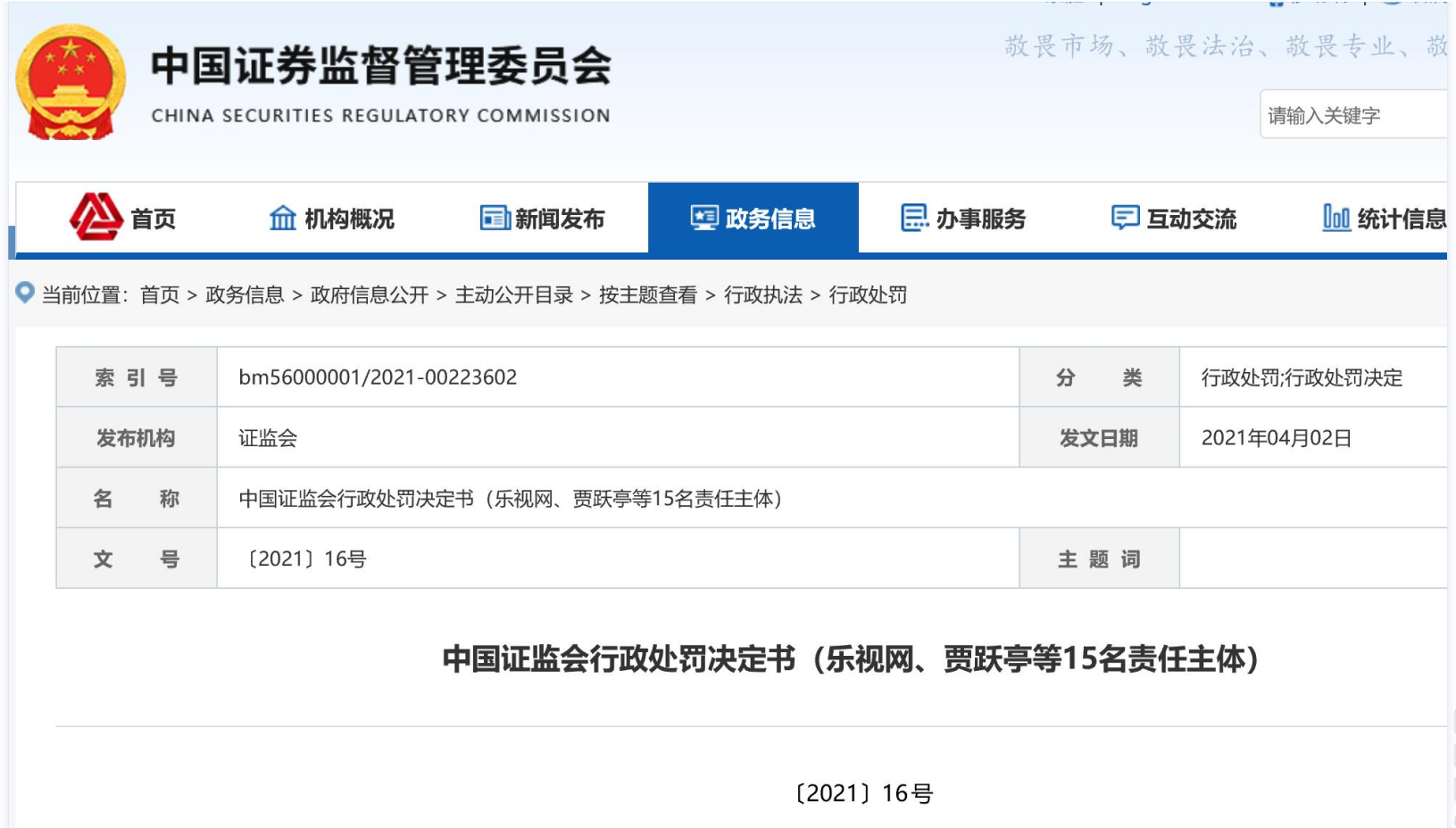The image size is (1456, 828).
Task: Click the chat bubble icon beside 互动交流
Action: point(1125,218)
